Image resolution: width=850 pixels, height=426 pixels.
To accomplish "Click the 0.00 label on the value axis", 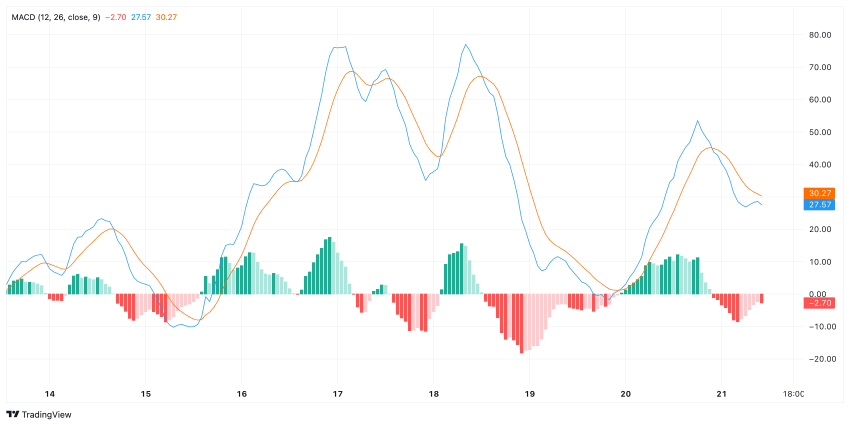I will click(x=822, y=292).
